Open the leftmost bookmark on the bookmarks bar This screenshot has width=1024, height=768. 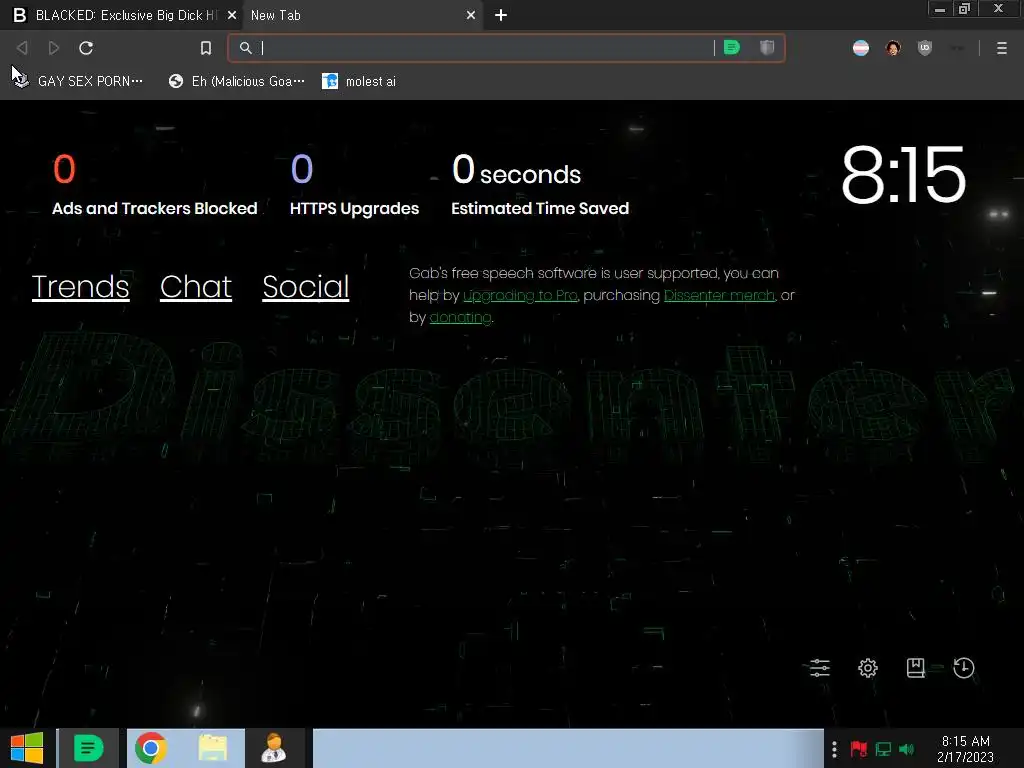pos(78,81)
